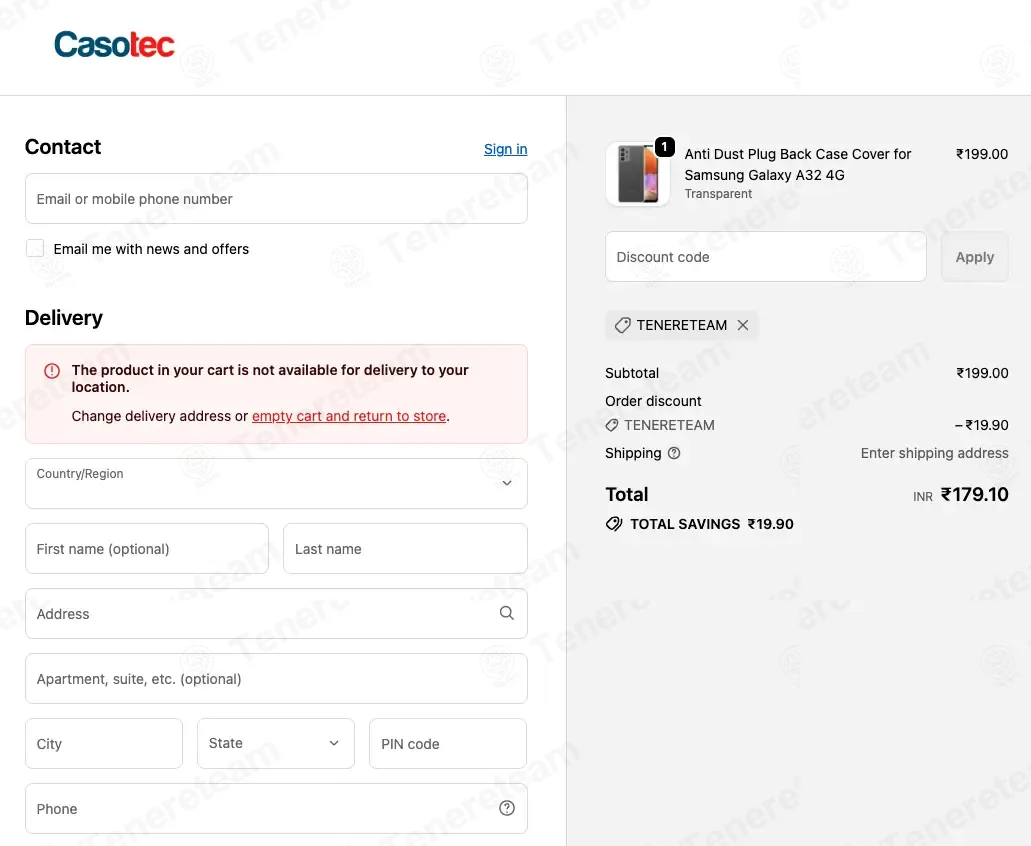
Task: Click the phone field help icon
Action: 507,808
